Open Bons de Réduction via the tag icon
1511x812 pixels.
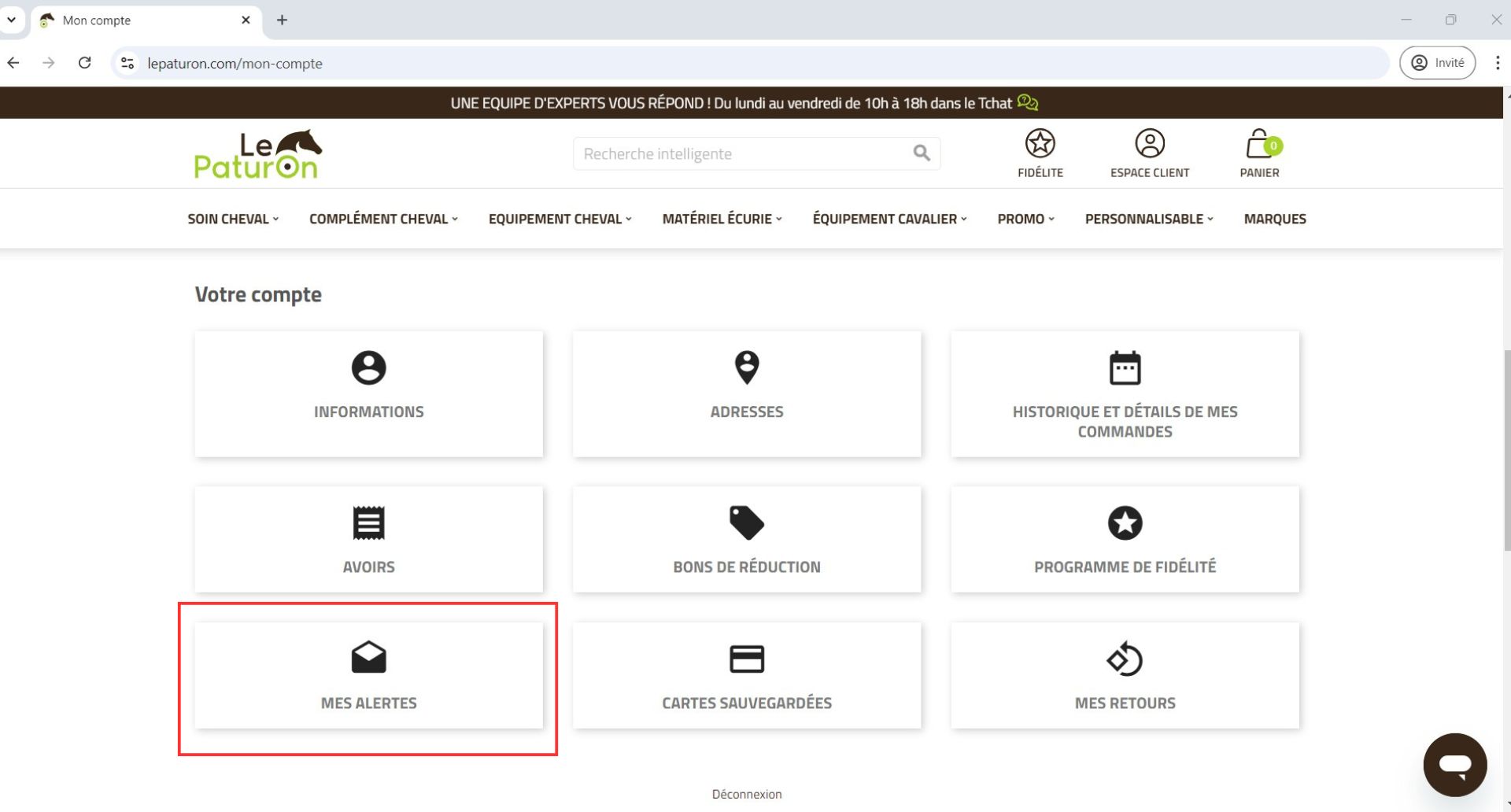point(746,522)
